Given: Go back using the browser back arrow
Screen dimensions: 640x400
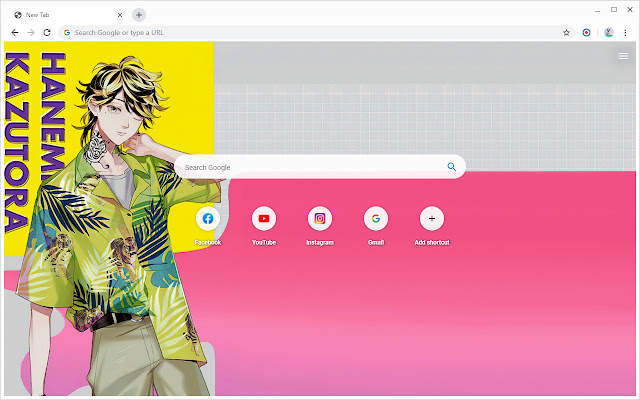Looking at the screenshot, I should (15, 33).
